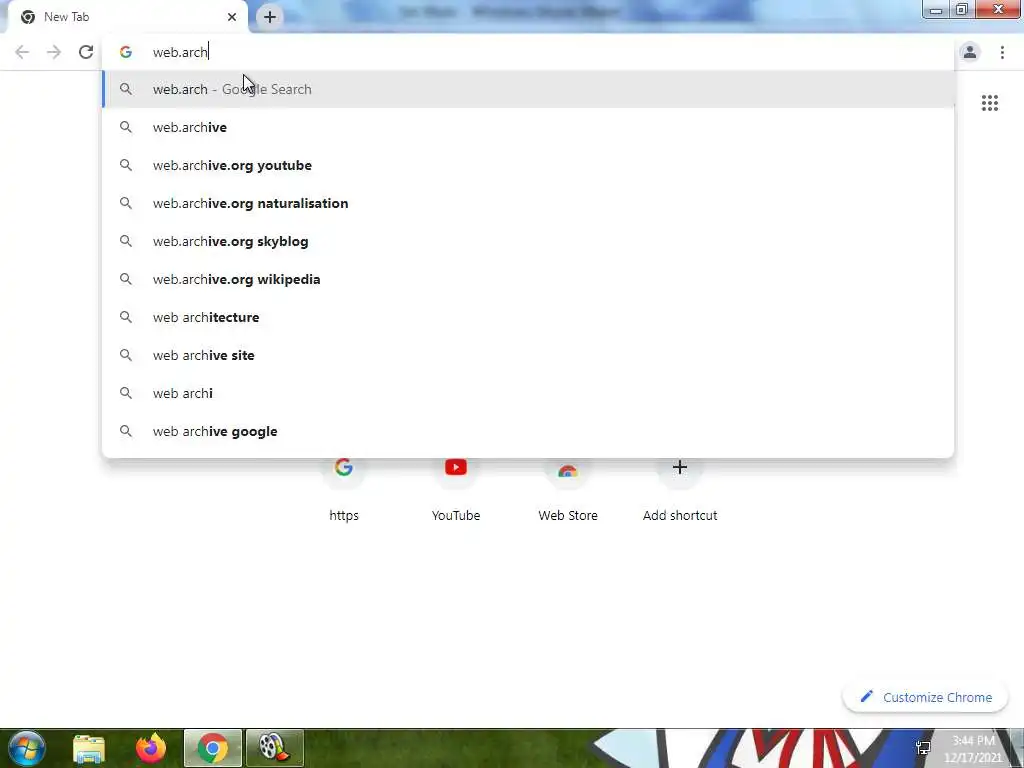Click the Add shortcut tile
Screen dimensions: 1024x768
point(680,490)
